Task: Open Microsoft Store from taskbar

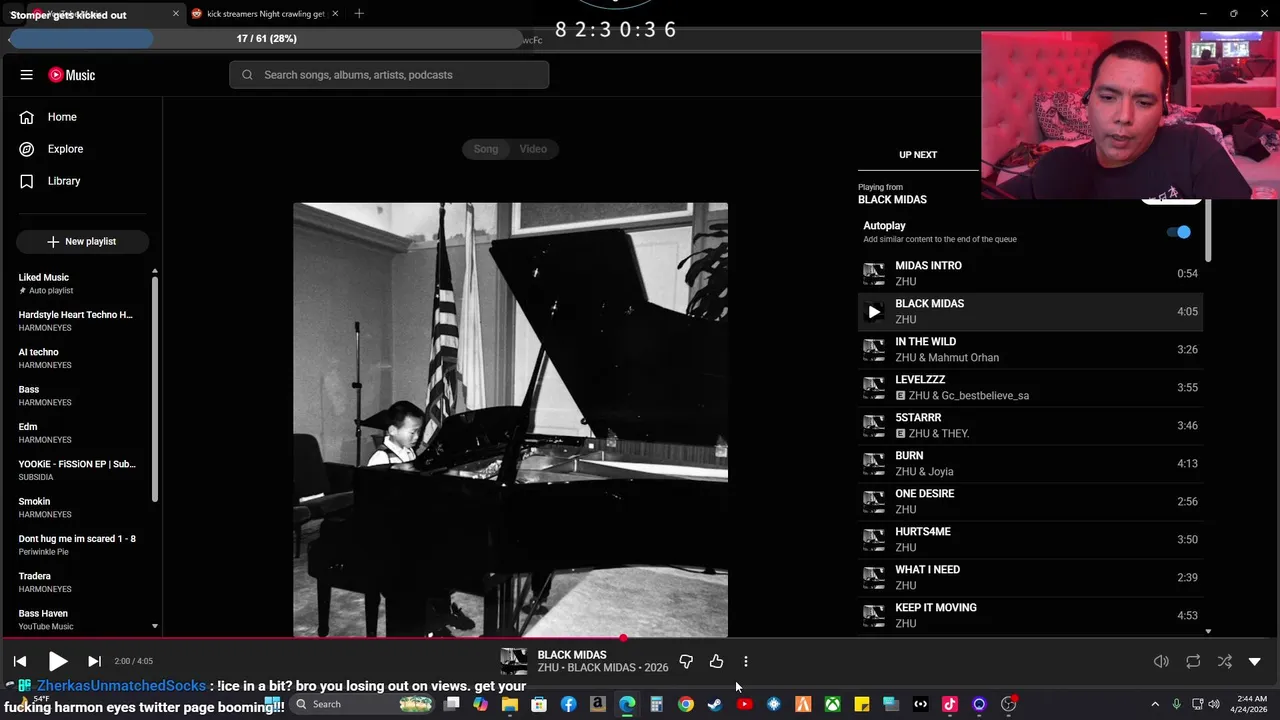Action: (539, 704)
